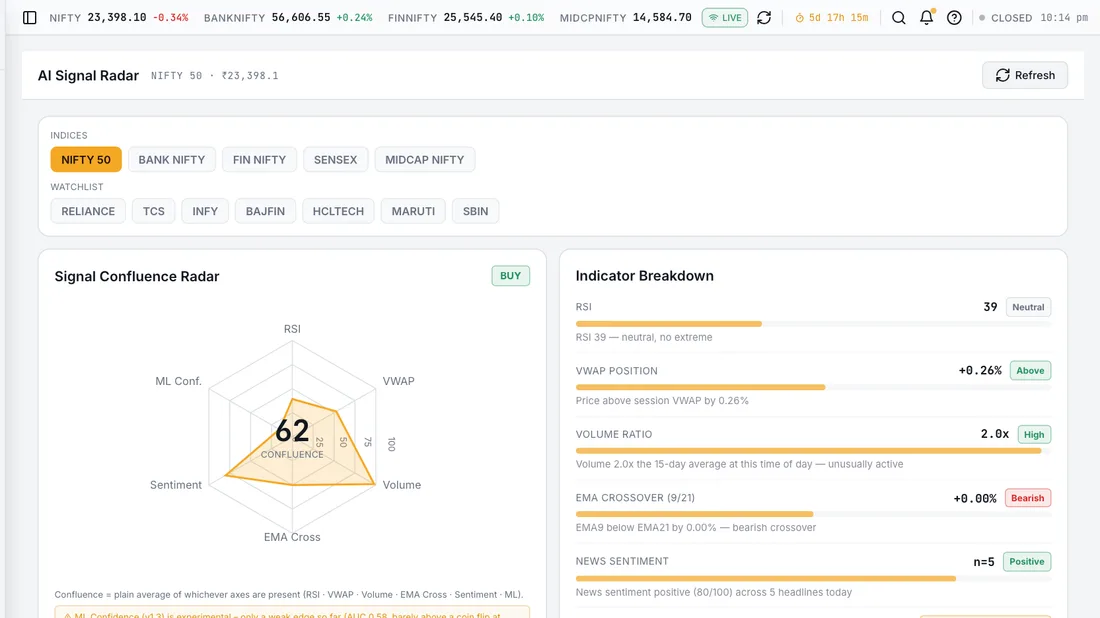
Task: Select the NIFTY 50 index chip
Action: [x=86, y=159]
